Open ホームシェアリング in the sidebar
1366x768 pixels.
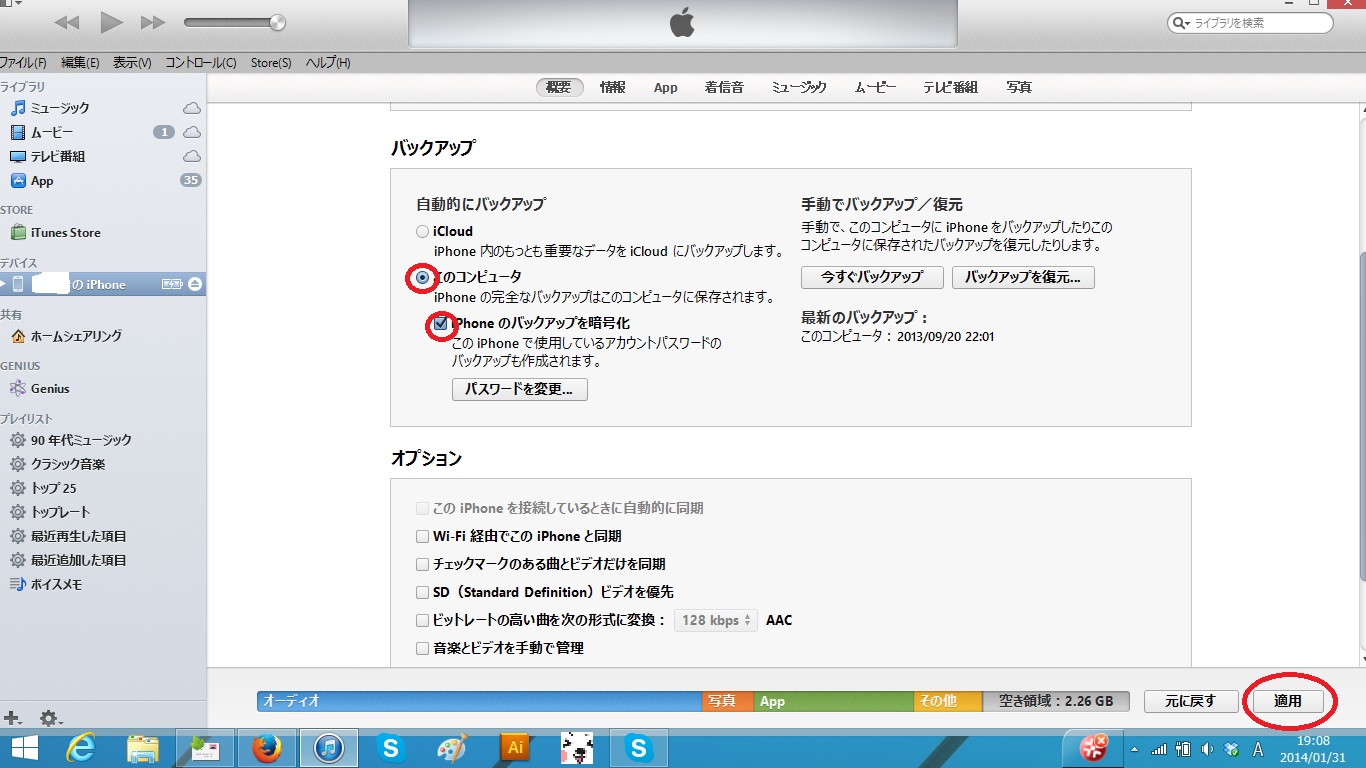click(x=76, y=337)
